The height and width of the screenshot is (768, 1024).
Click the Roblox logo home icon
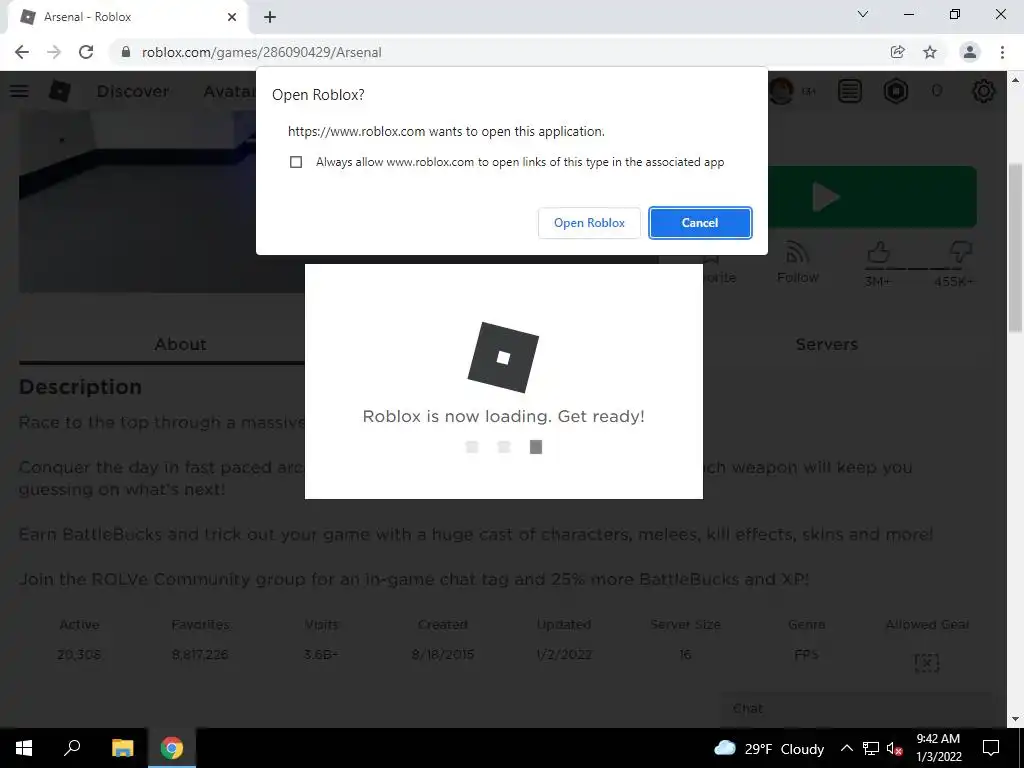59,91
